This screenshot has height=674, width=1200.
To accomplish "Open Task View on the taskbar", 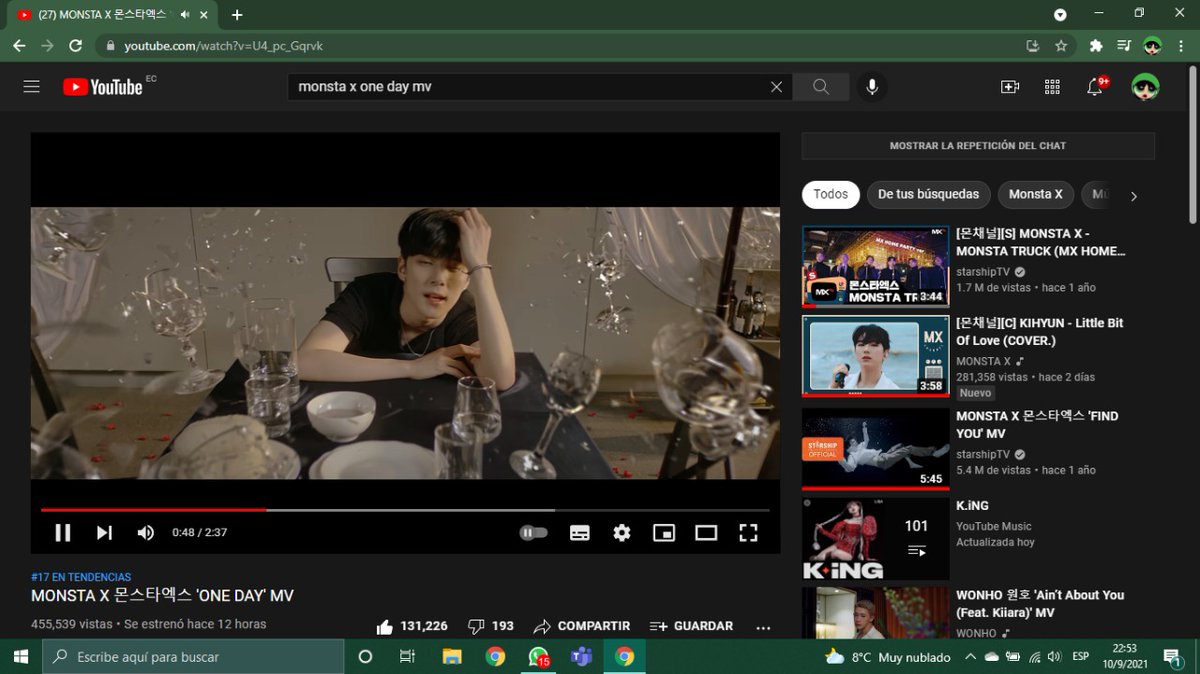I will click(x=407, y=657).
